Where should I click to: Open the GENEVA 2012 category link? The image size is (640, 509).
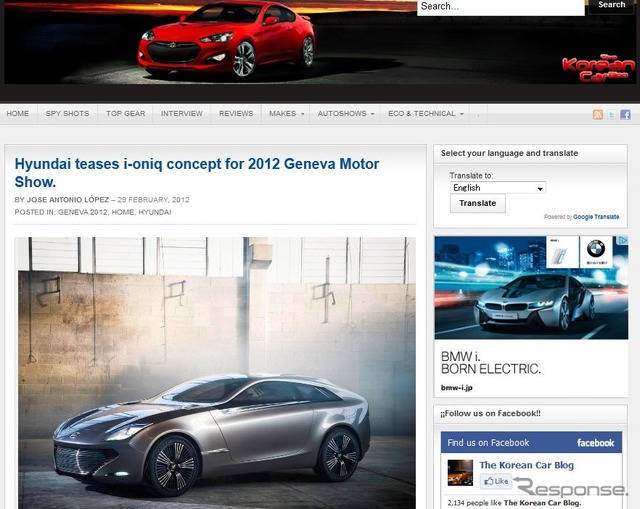[x=83, y=212]
